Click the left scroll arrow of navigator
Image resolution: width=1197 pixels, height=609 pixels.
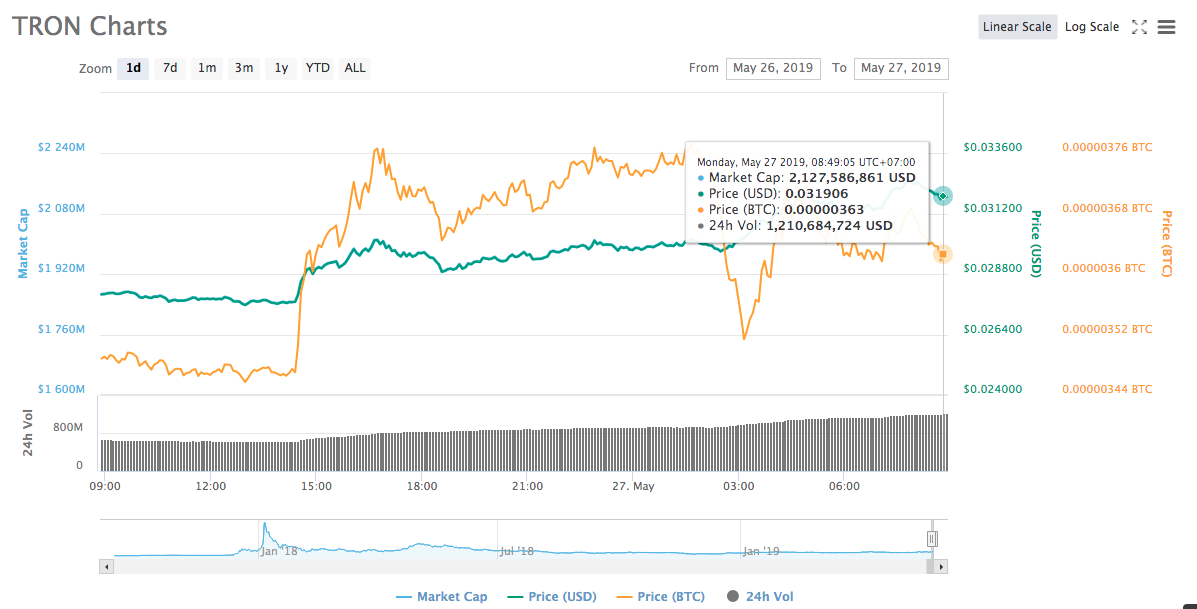[x=107, y=566]
